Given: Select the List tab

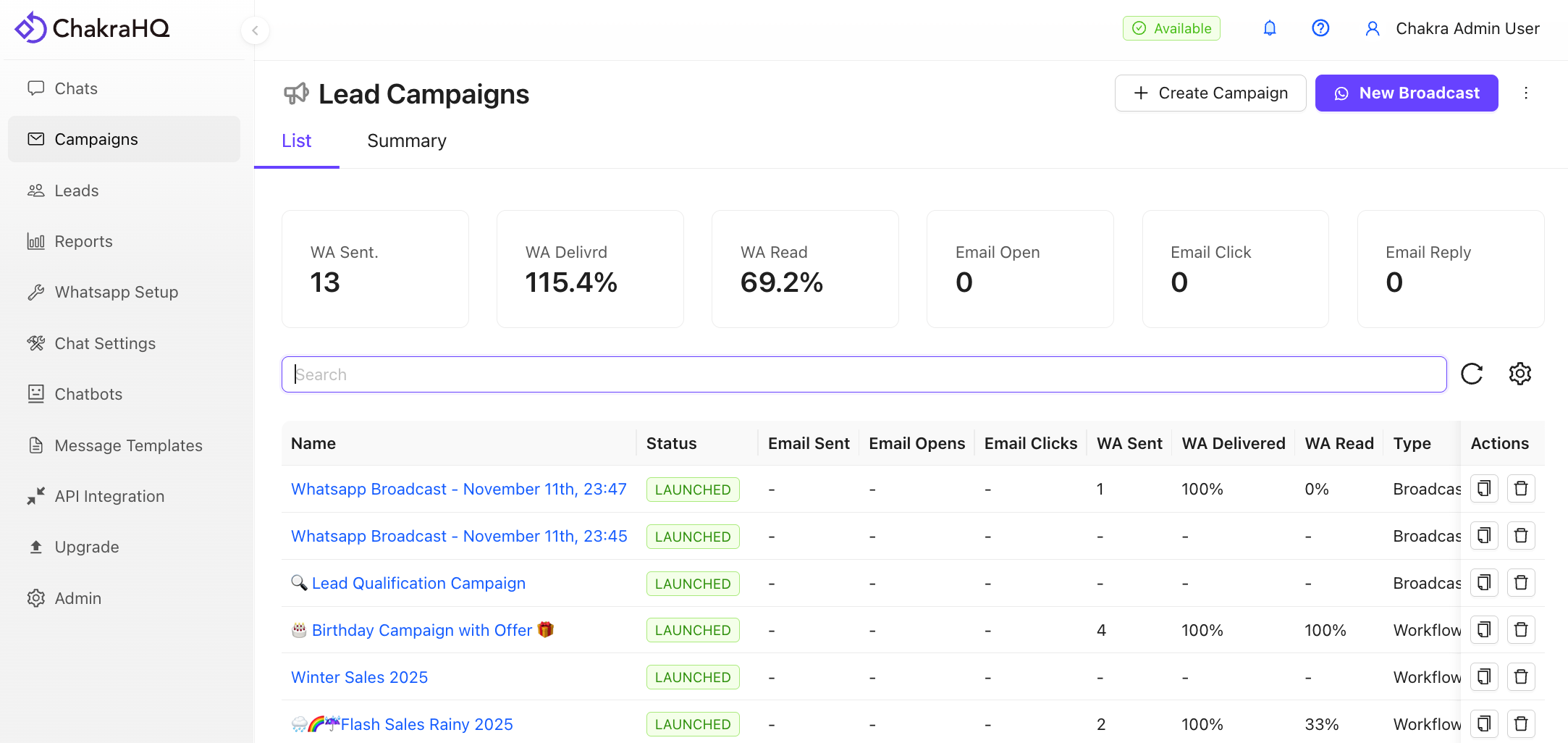Looking at the screenshot, I should [296, 140].
